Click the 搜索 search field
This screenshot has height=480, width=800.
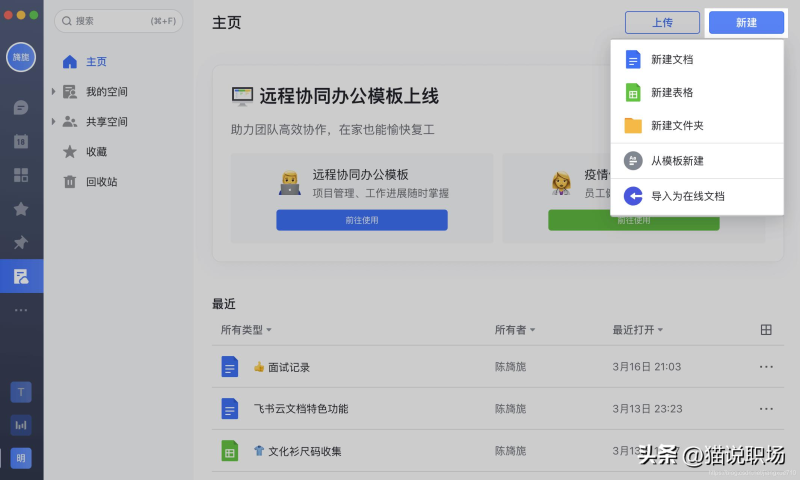(118, 21)
